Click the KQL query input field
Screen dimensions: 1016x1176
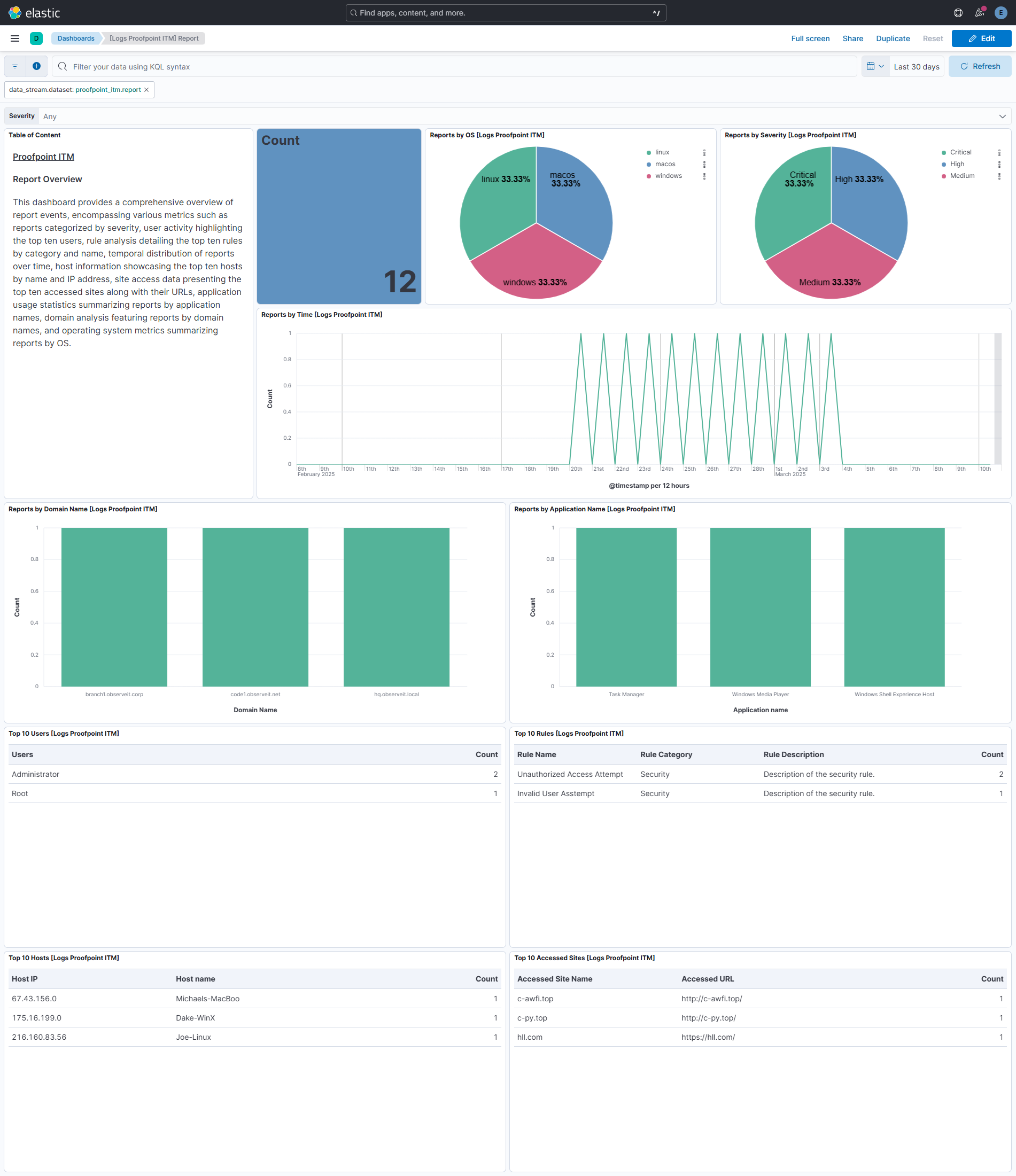[454, 67]
